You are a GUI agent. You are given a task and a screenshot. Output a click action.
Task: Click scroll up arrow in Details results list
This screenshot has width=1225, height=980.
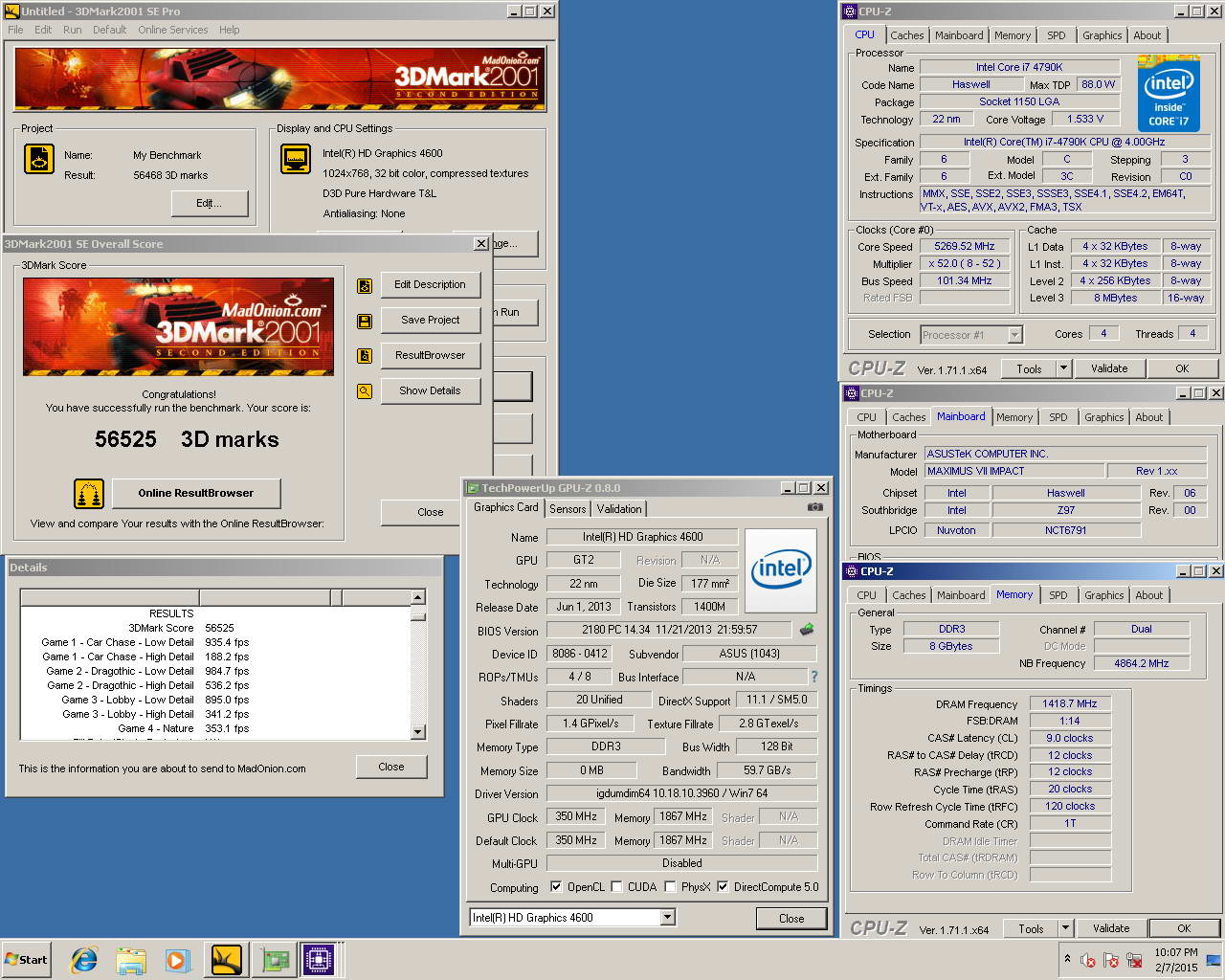(x=417, y=597)
